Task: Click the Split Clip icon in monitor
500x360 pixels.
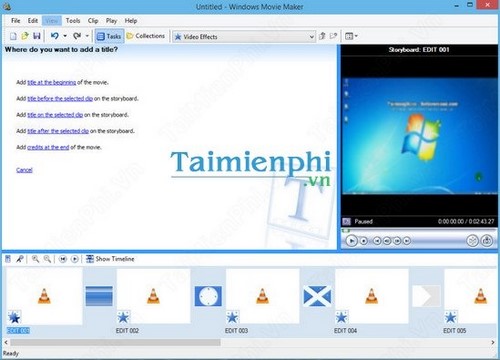Action: pos(472,240)
